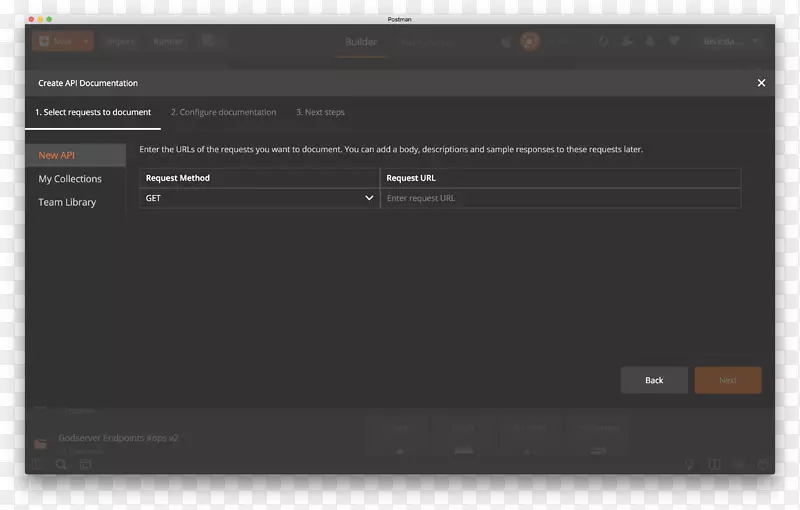The image size is (800, 510).
Task: Open the Godserver Endpoints #ops v2 collection
Action: [x=118, y=438]
